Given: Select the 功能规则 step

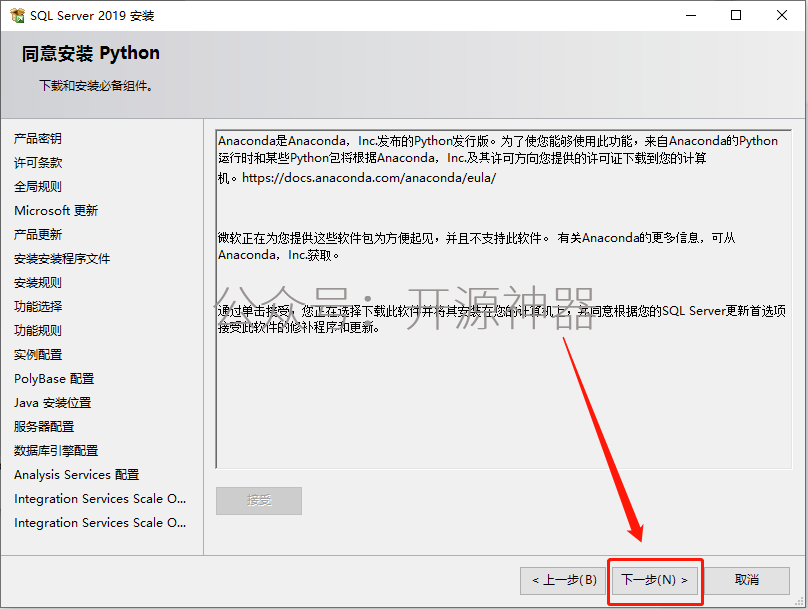Looking at the screenshot, I should tap(38, 330).
